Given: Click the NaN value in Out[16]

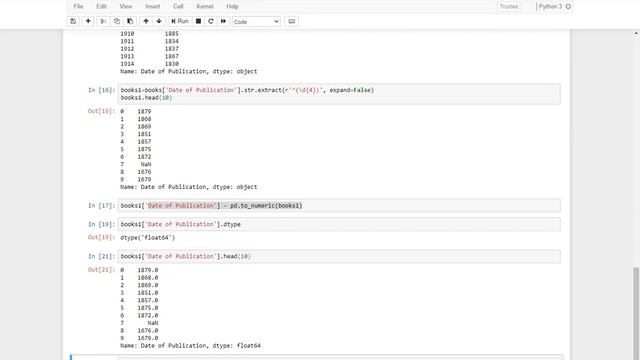Looking at the screenshot, I should pos(146,164).
